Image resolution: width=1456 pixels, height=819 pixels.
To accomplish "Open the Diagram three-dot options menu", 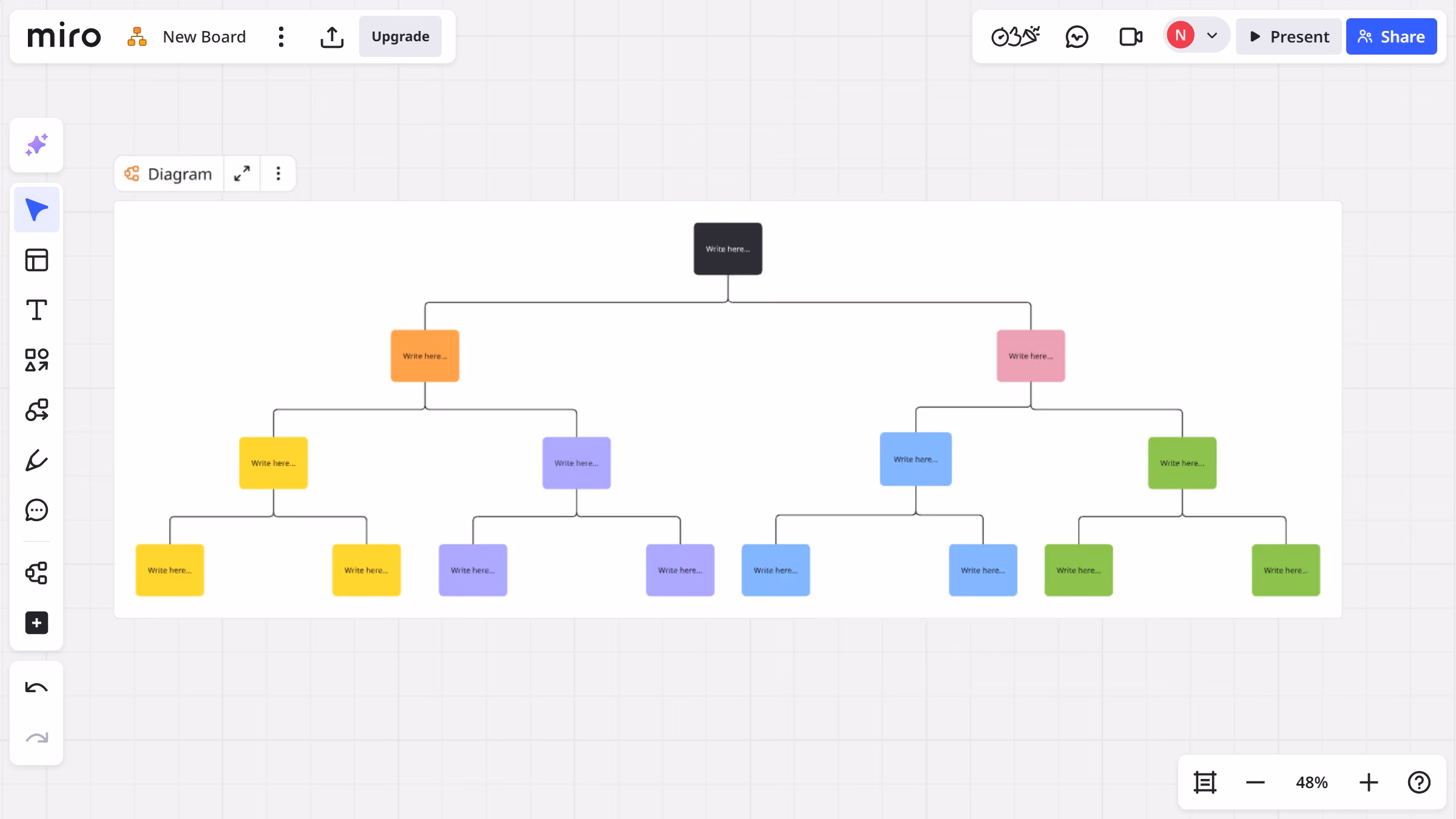I will [278, 174].
